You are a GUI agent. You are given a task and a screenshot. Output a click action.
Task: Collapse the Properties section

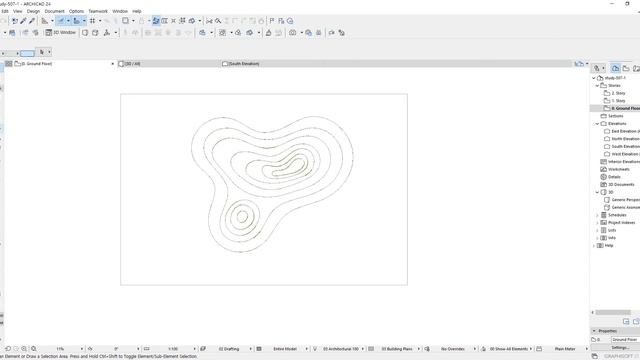[x=594, y=331]
